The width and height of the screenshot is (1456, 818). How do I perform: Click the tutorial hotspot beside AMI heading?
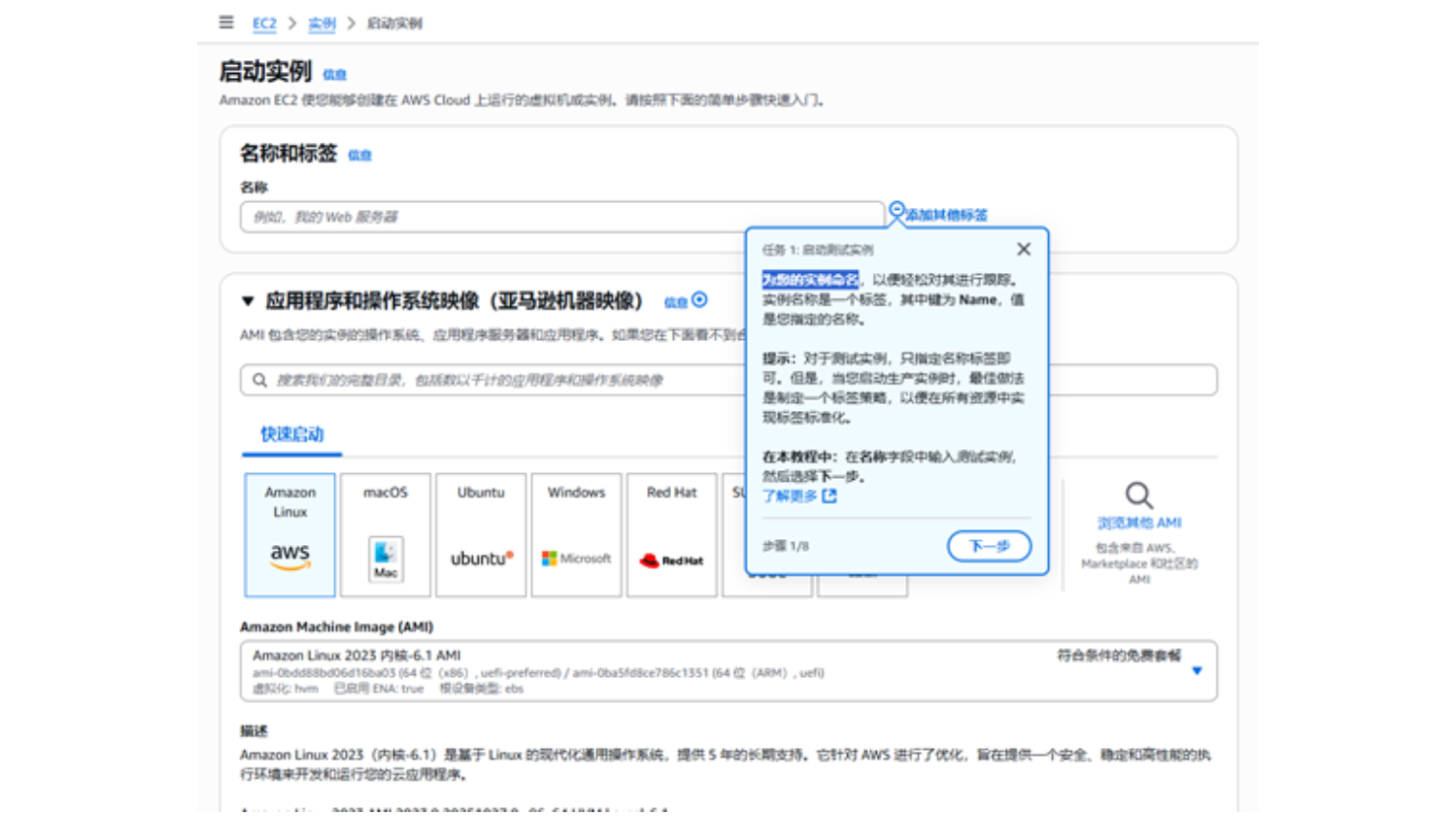pyautogui.click(x=699, y=300)
